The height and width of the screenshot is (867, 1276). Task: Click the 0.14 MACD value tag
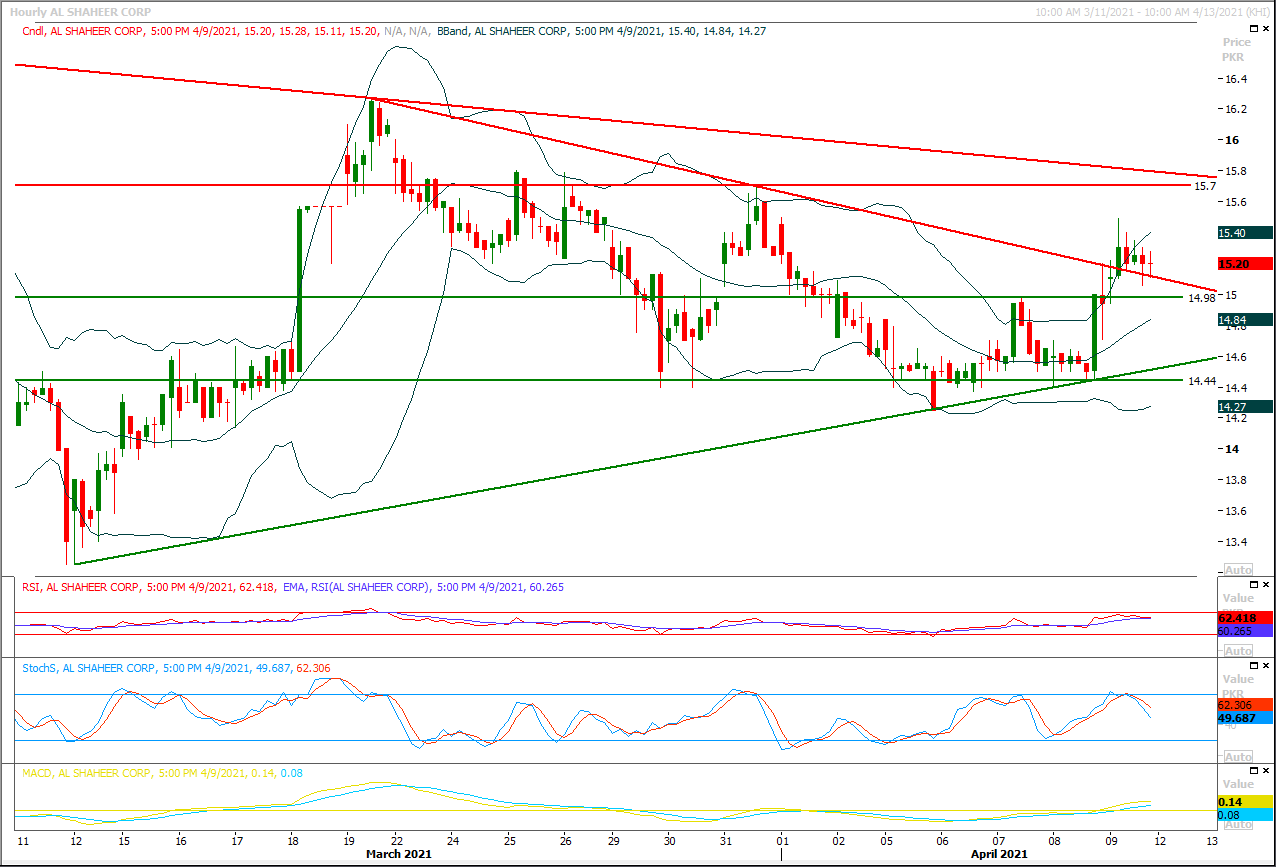(x=1245, y=803)
